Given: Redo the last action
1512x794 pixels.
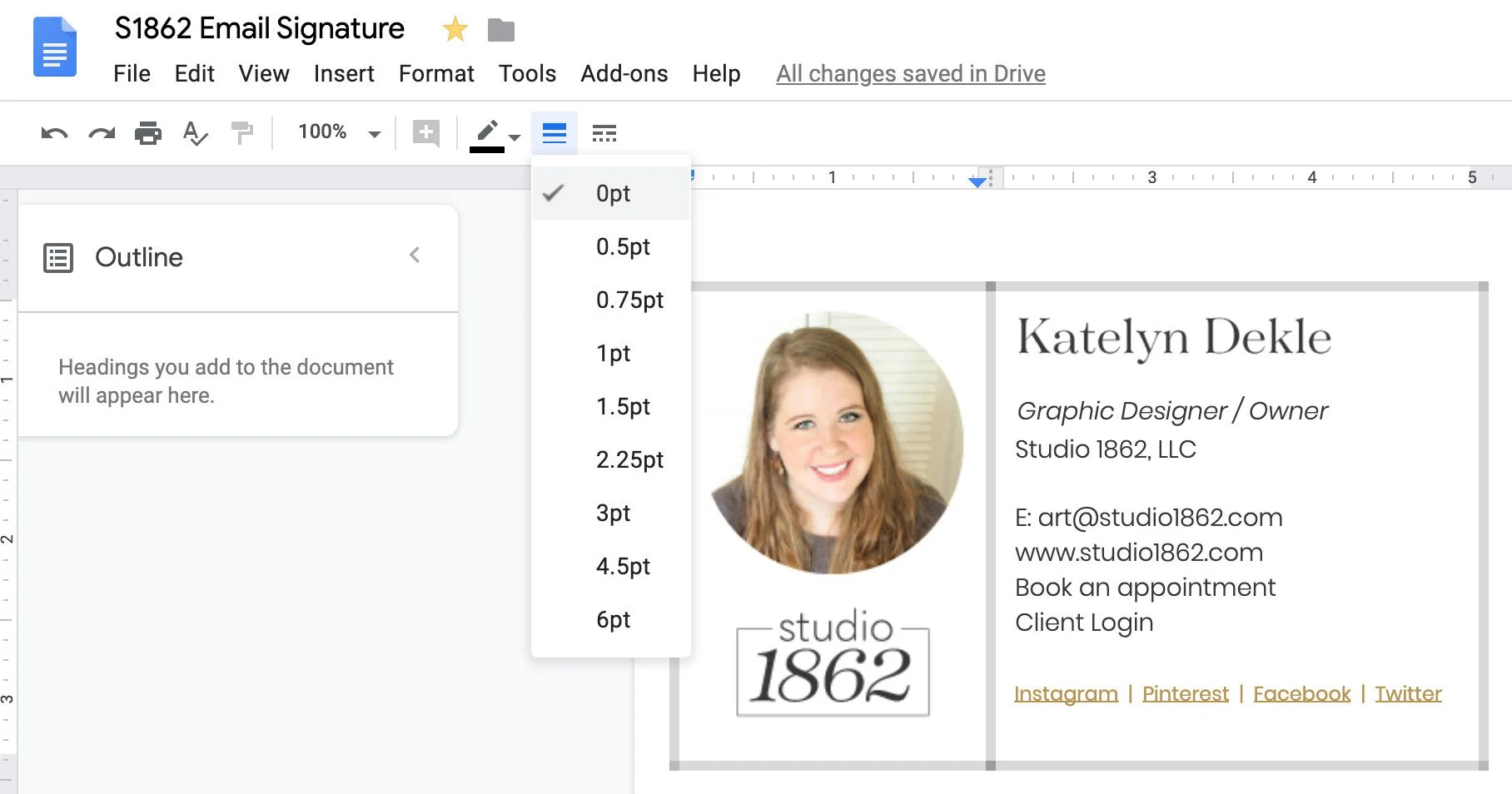Looking at the screenshot, I should [102, 132].
